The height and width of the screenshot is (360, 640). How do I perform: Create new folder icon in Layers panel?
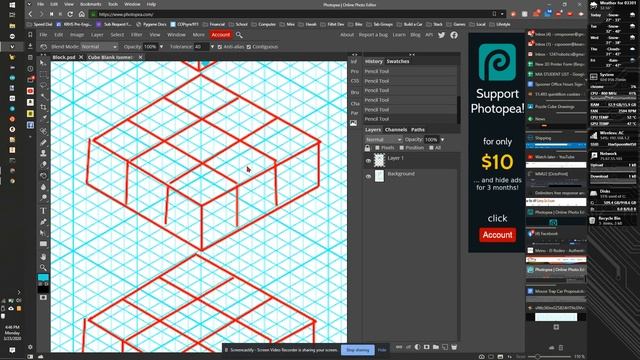[x=436, y=347]
